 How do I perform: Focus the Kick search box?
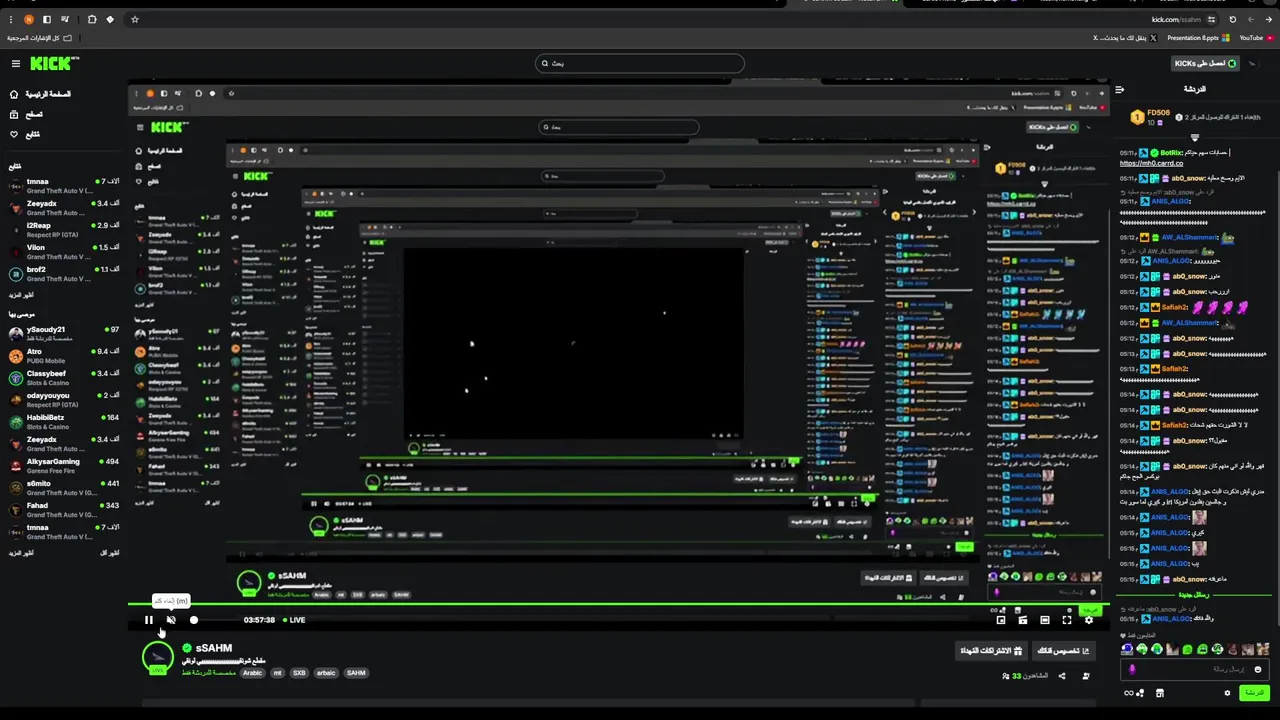point(640,64)
